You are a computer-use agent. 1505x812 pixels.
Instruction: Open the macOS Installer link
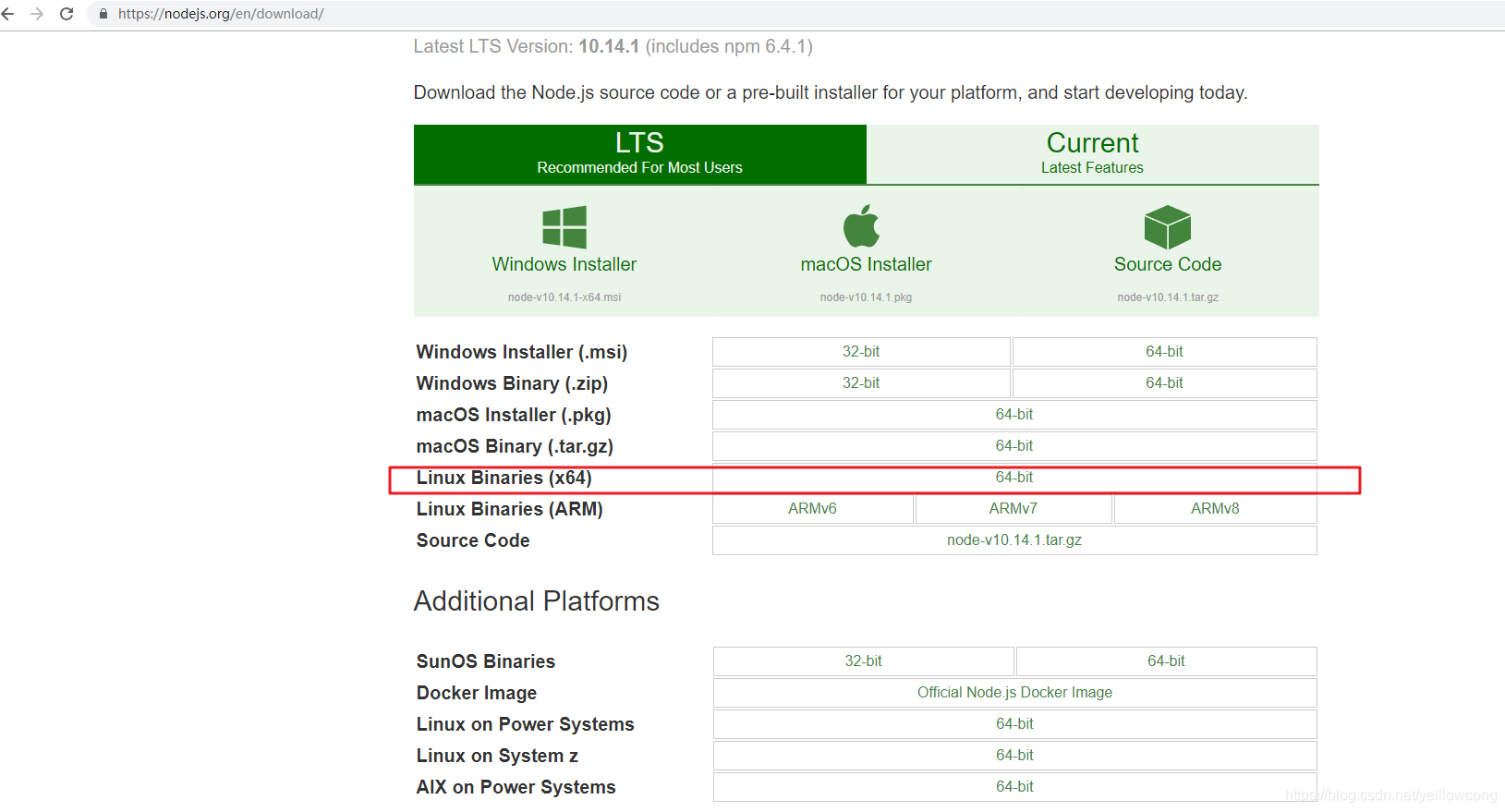pyautogui.click(x=867, y=264)
